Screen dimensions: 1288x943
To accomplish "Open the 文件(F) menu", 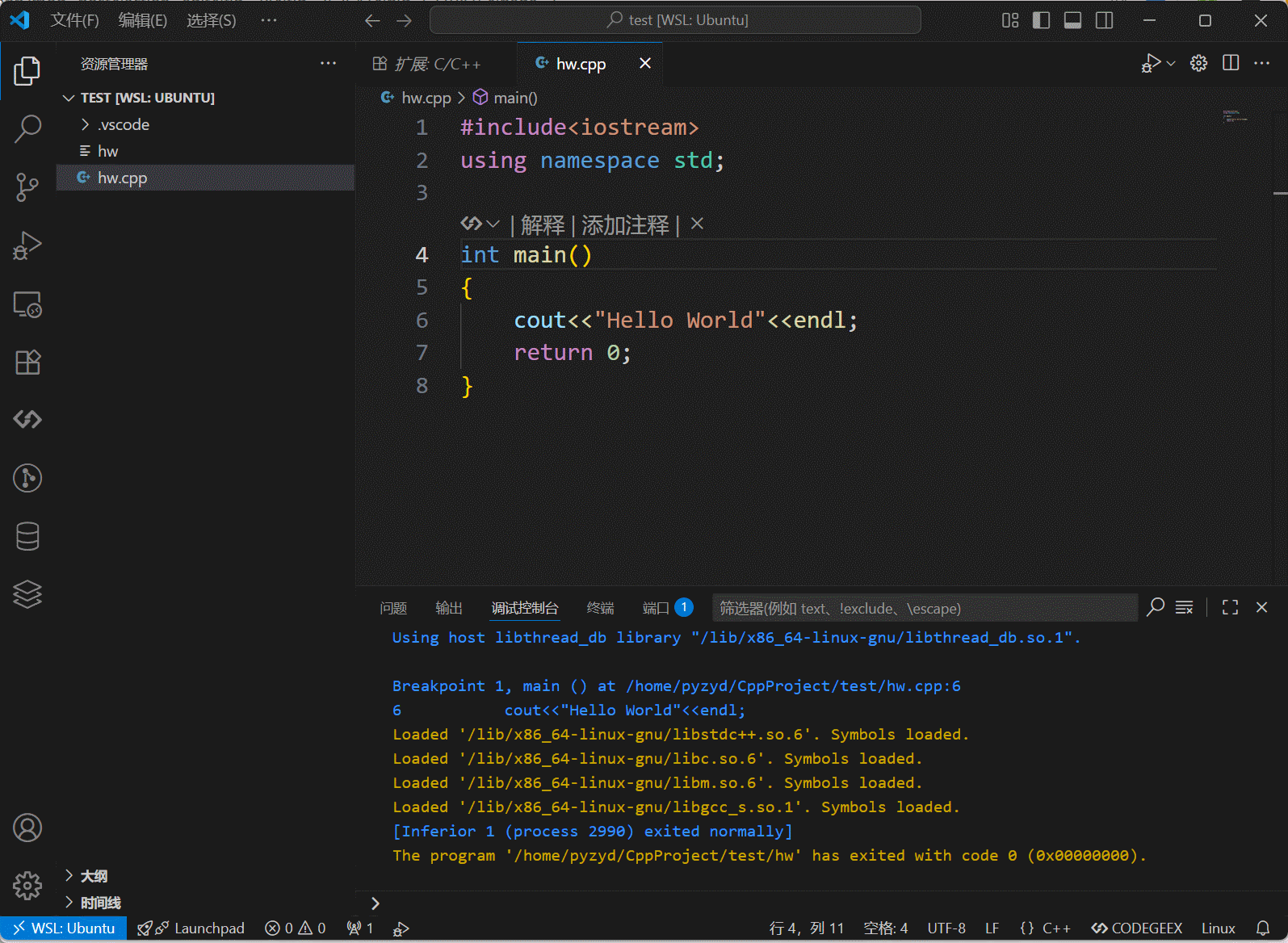I will coord(74,20).
